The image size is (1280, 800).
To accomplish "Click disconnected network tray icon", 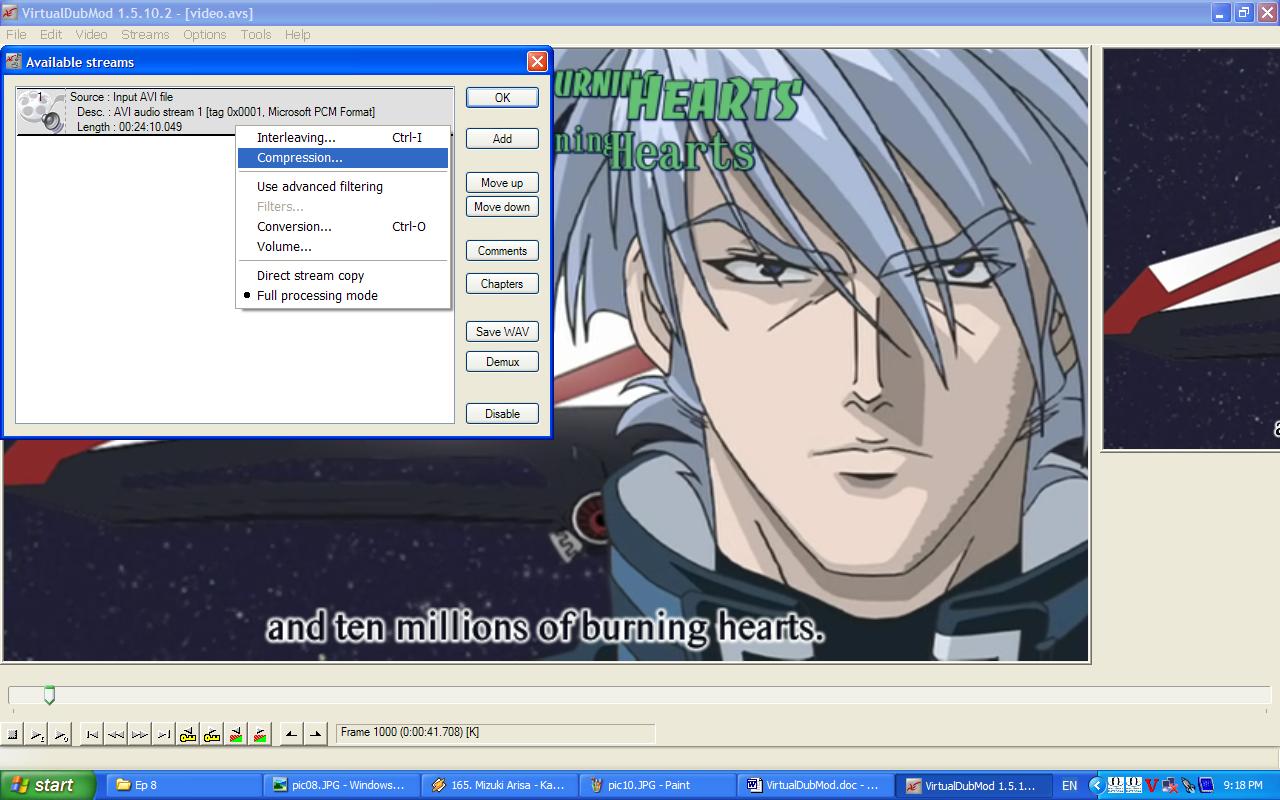I will tap(1169, 785).
